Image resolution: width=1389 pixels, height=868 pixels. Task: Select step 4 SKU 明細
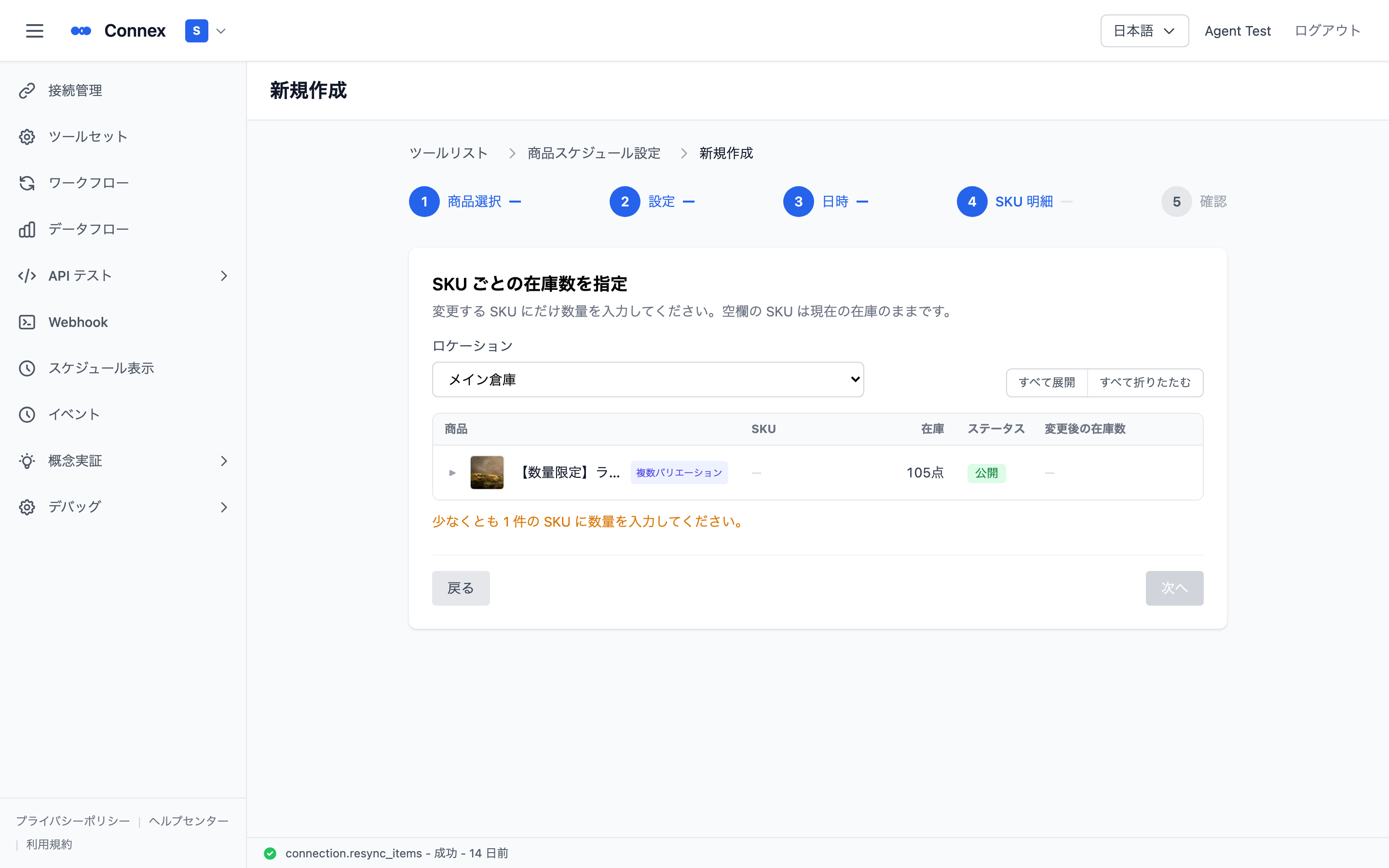(1005, 202)
